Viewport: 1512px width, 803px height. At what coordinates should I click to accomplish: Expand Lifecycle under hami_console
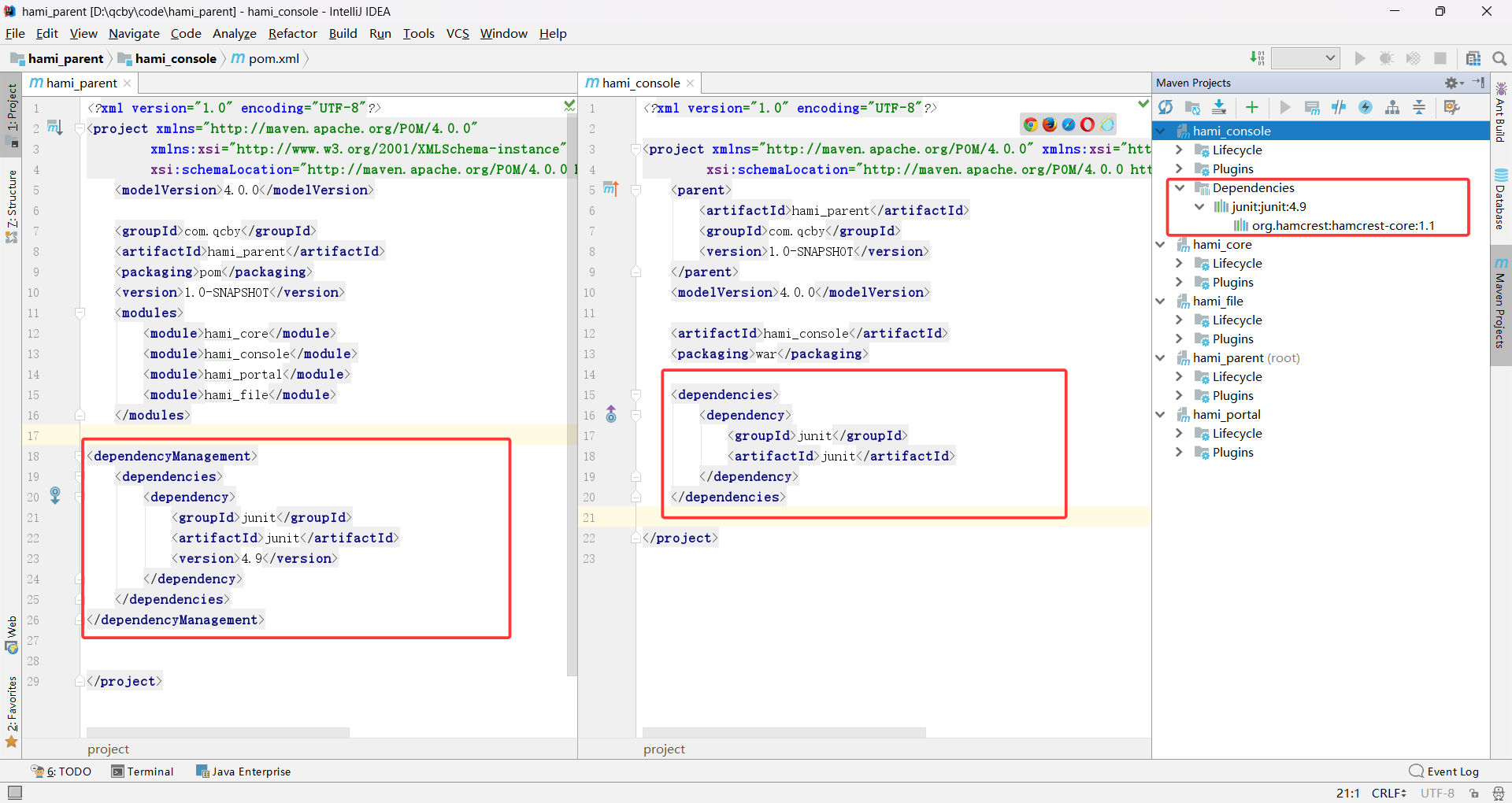pyautogui.click(x=1179, y=150)
